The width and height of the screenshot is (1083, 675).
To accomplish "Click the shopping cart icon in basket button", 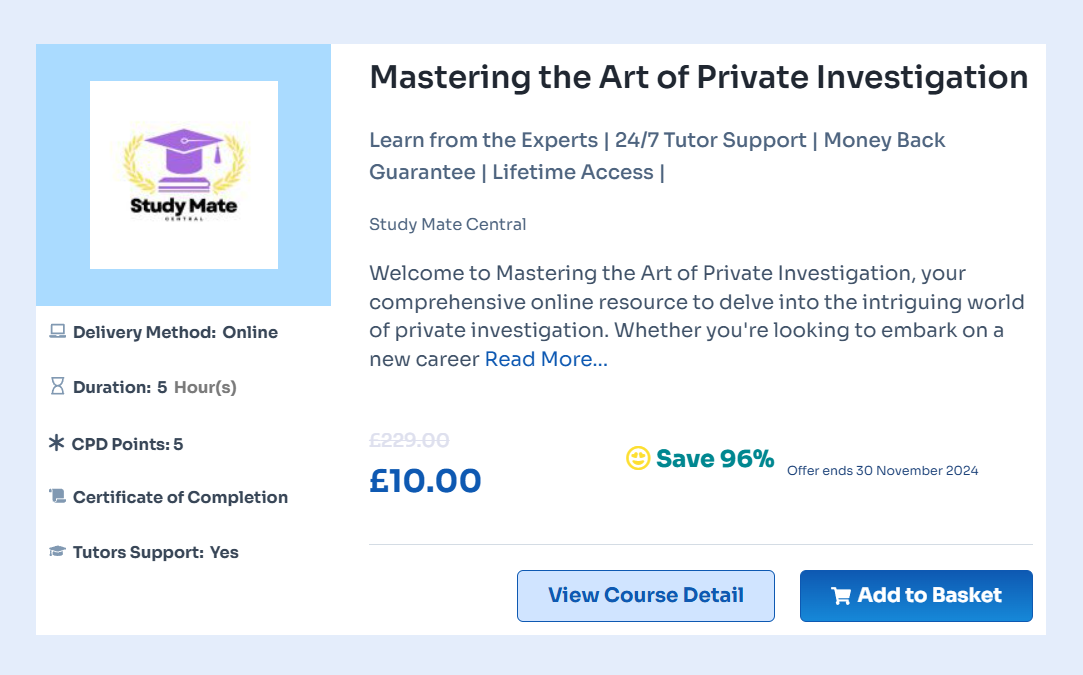I will 841,596.
